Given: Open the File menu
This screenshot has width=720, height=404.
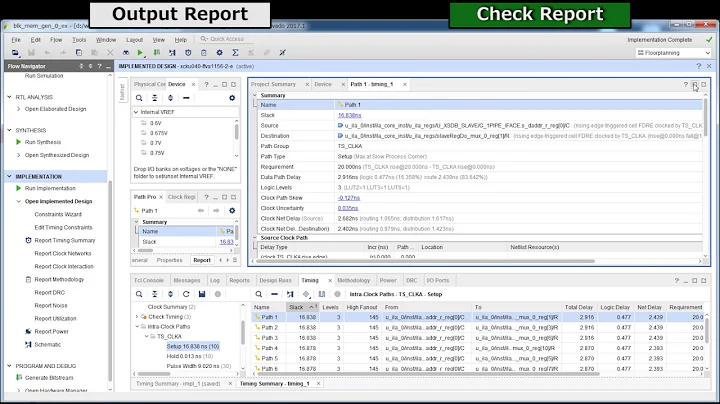Looking at the screenshot, I should coord(16,40).
